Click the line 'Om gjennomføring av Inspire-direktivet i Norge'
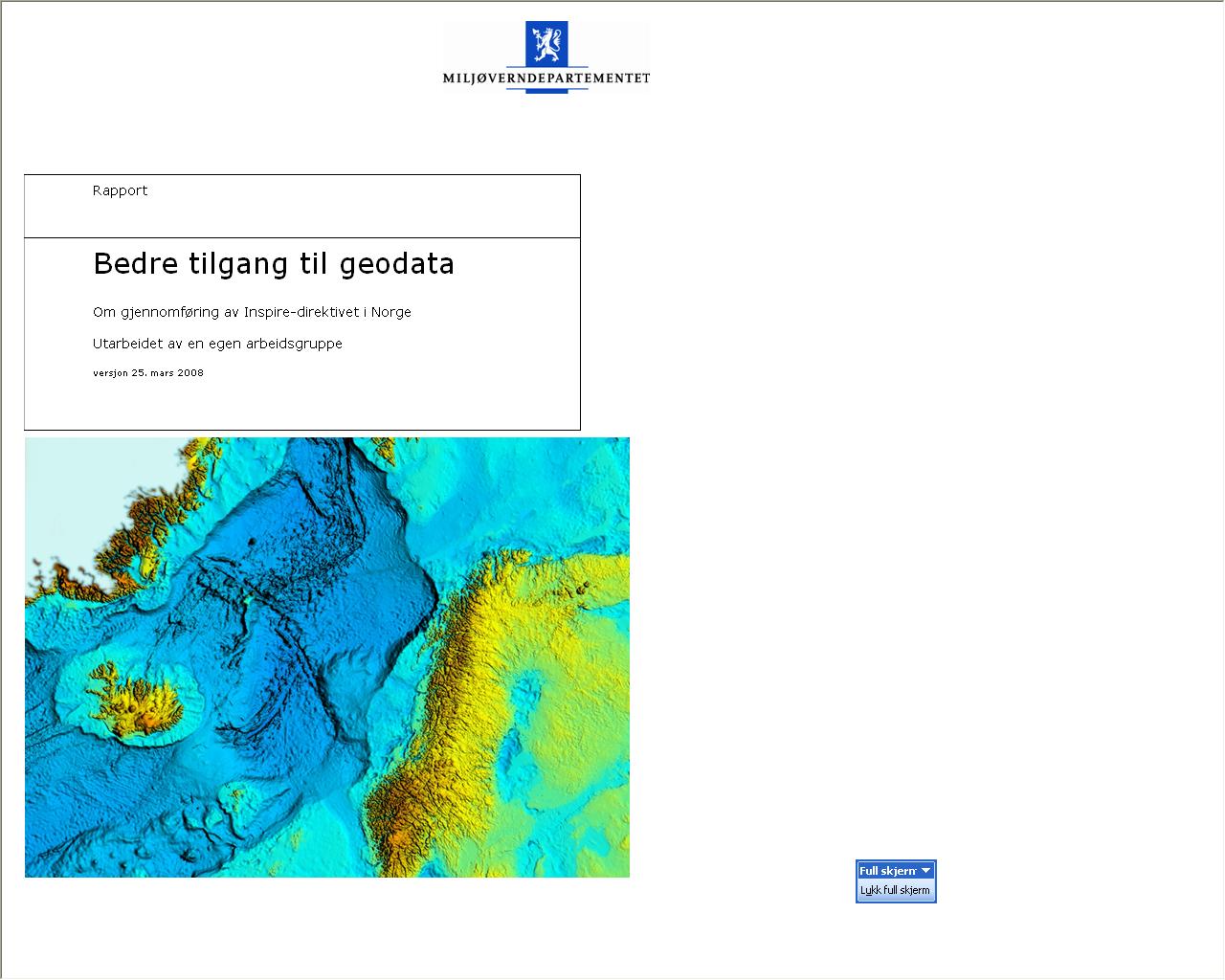Screen dimensions: 1225x980 pos(252,312)
